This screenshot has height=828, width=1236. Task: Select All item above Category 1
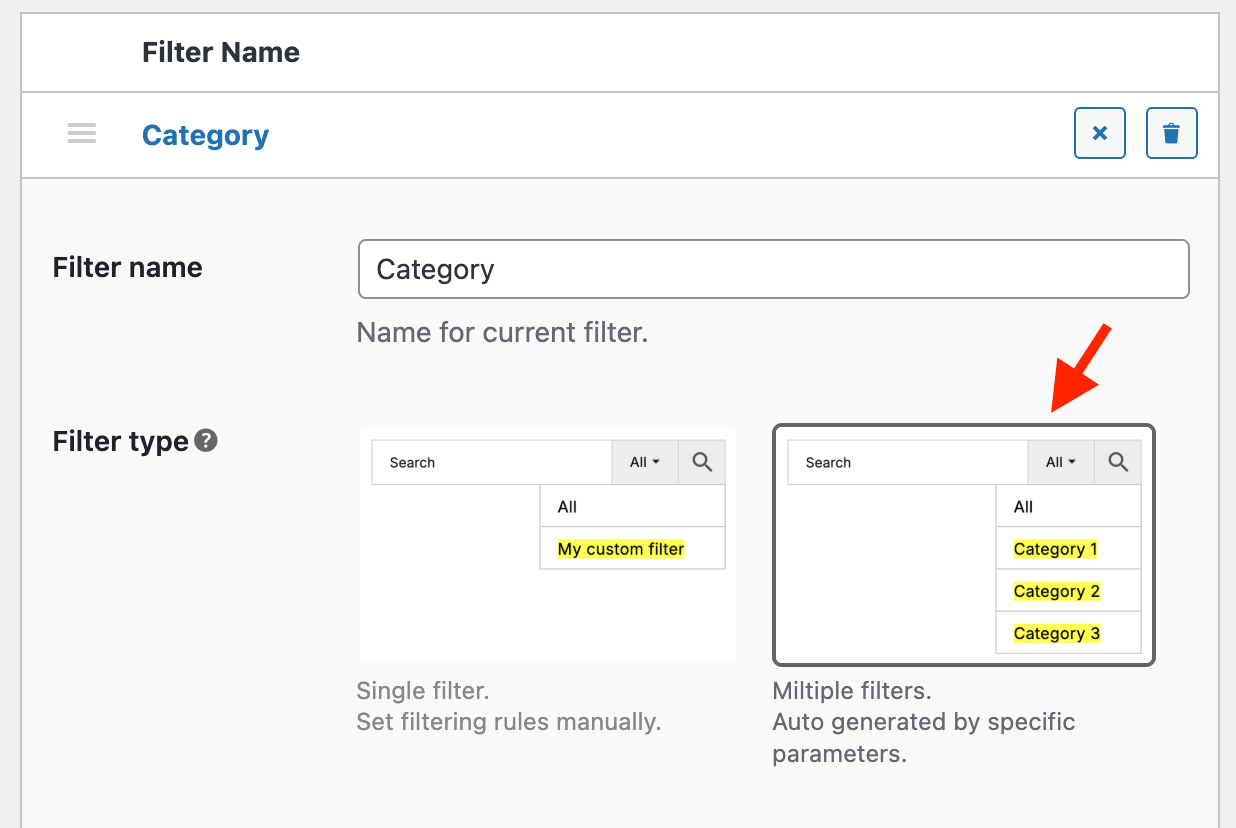[x=1023, y=507]
